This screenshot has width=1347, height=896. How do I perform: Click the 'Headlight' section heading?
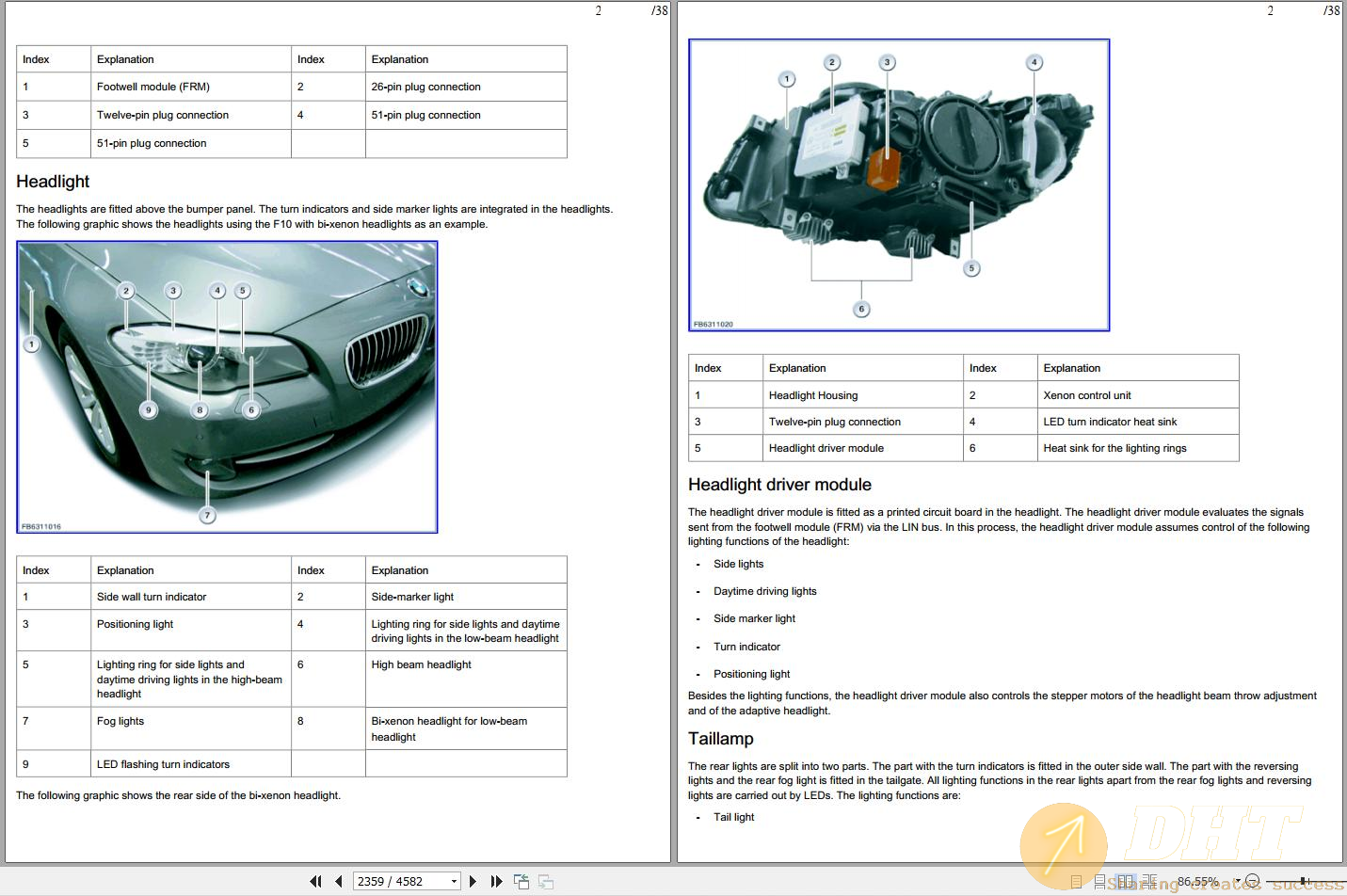click(53, 182)
